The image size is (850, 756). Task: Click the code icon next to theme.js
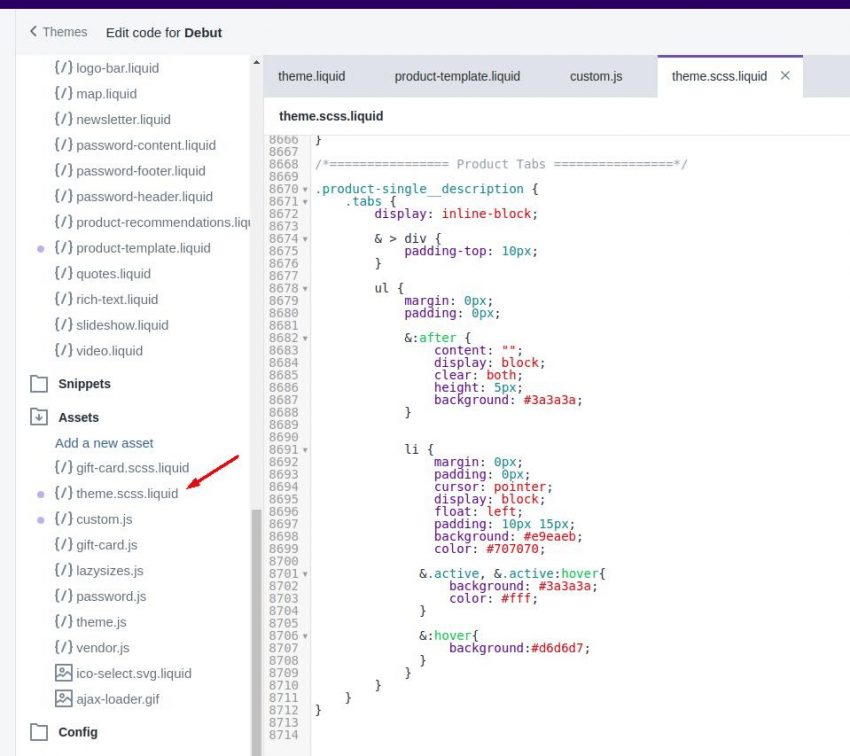coord(63,622)
